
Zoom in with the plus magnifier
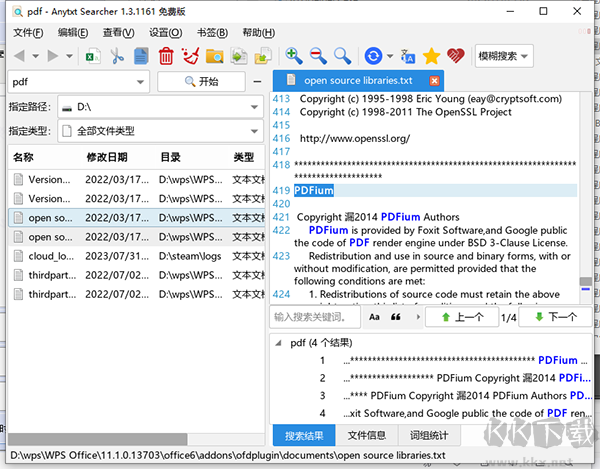coord(294,56)
